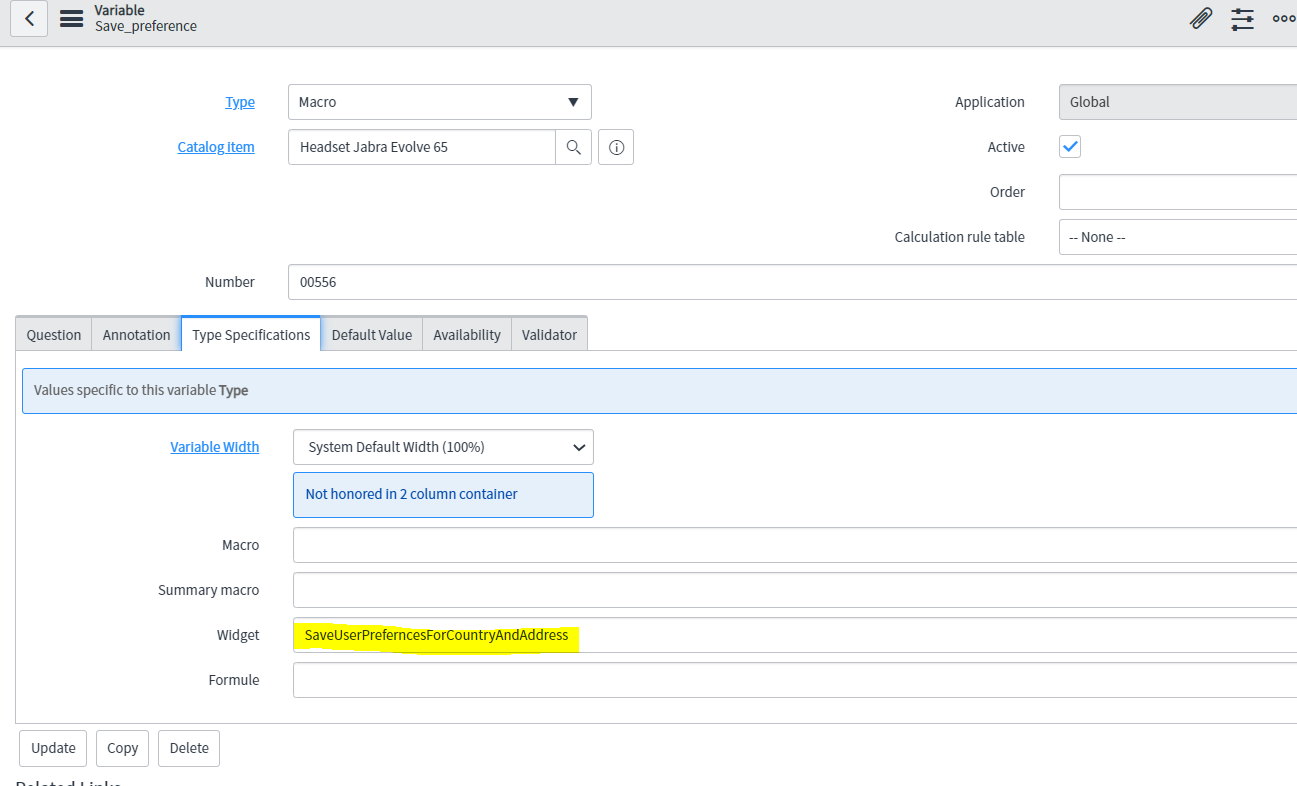Click the Catalog item info preview icon
1297x786 pixels.
(616, 147)
